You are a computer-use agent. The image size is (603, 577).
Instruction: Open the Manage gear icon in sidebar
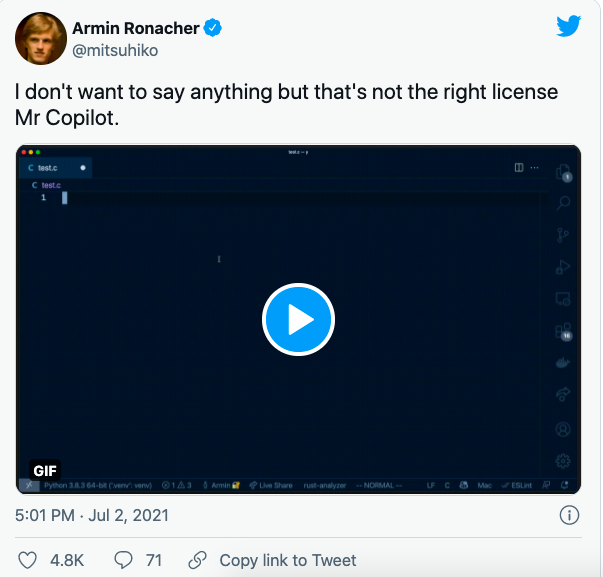pyautogui.click(x=562, y=461)
